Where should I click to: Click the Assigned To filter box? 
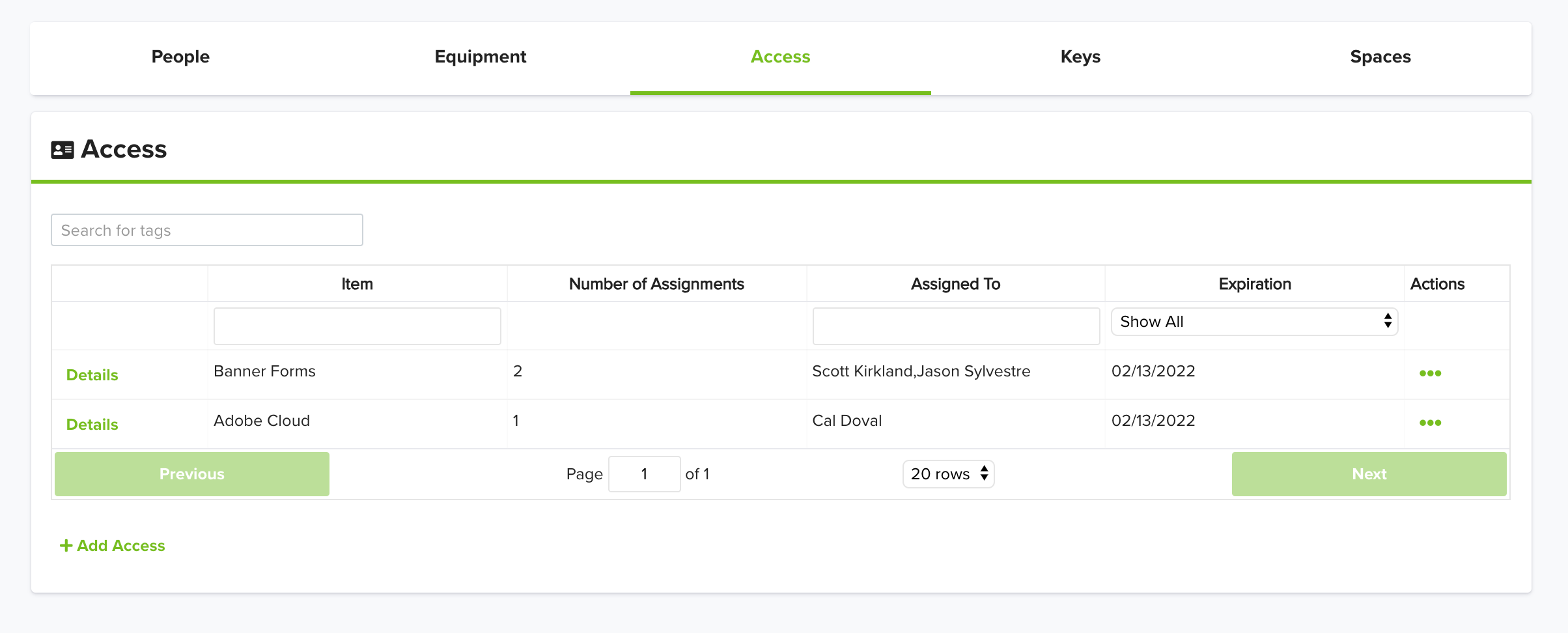click(x=956, y=326)
